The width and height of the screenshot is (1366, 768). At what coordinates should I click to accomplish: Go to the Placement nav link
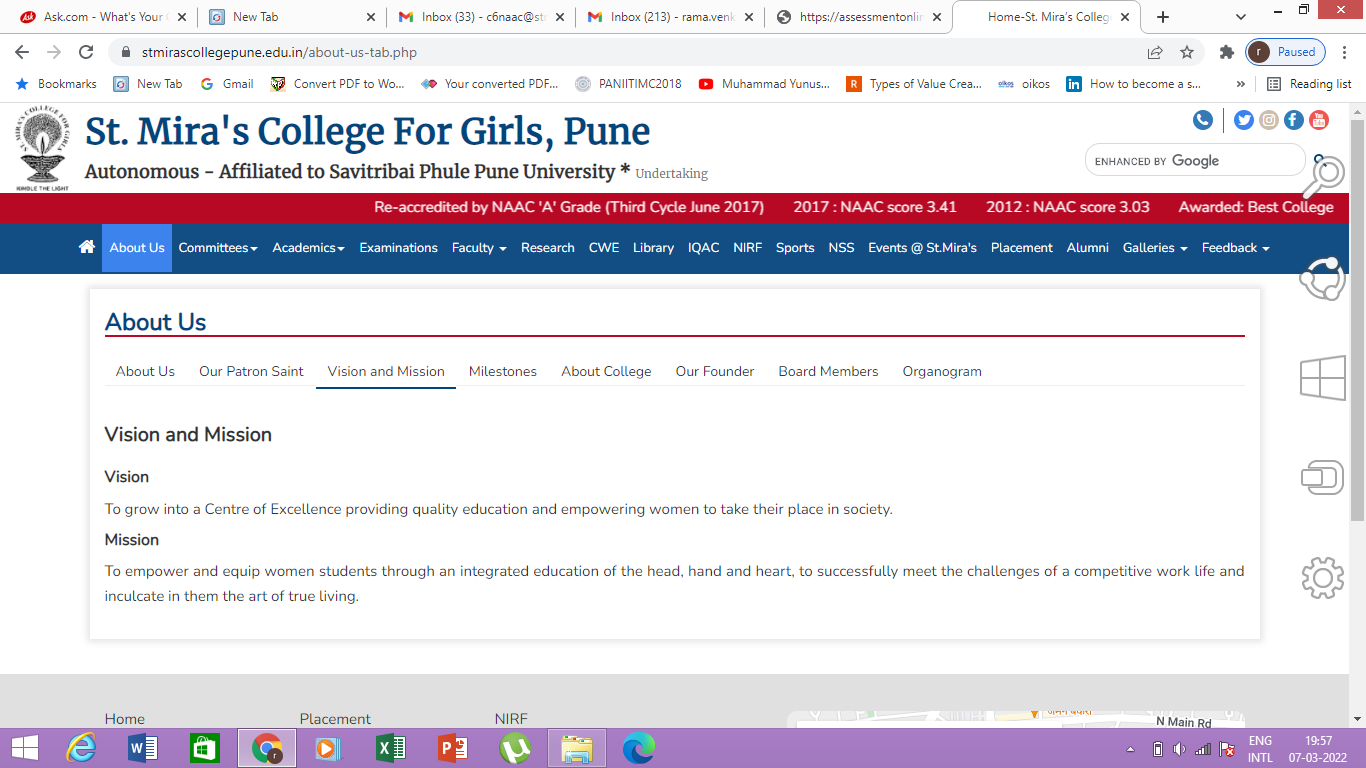click(1021, 248)
